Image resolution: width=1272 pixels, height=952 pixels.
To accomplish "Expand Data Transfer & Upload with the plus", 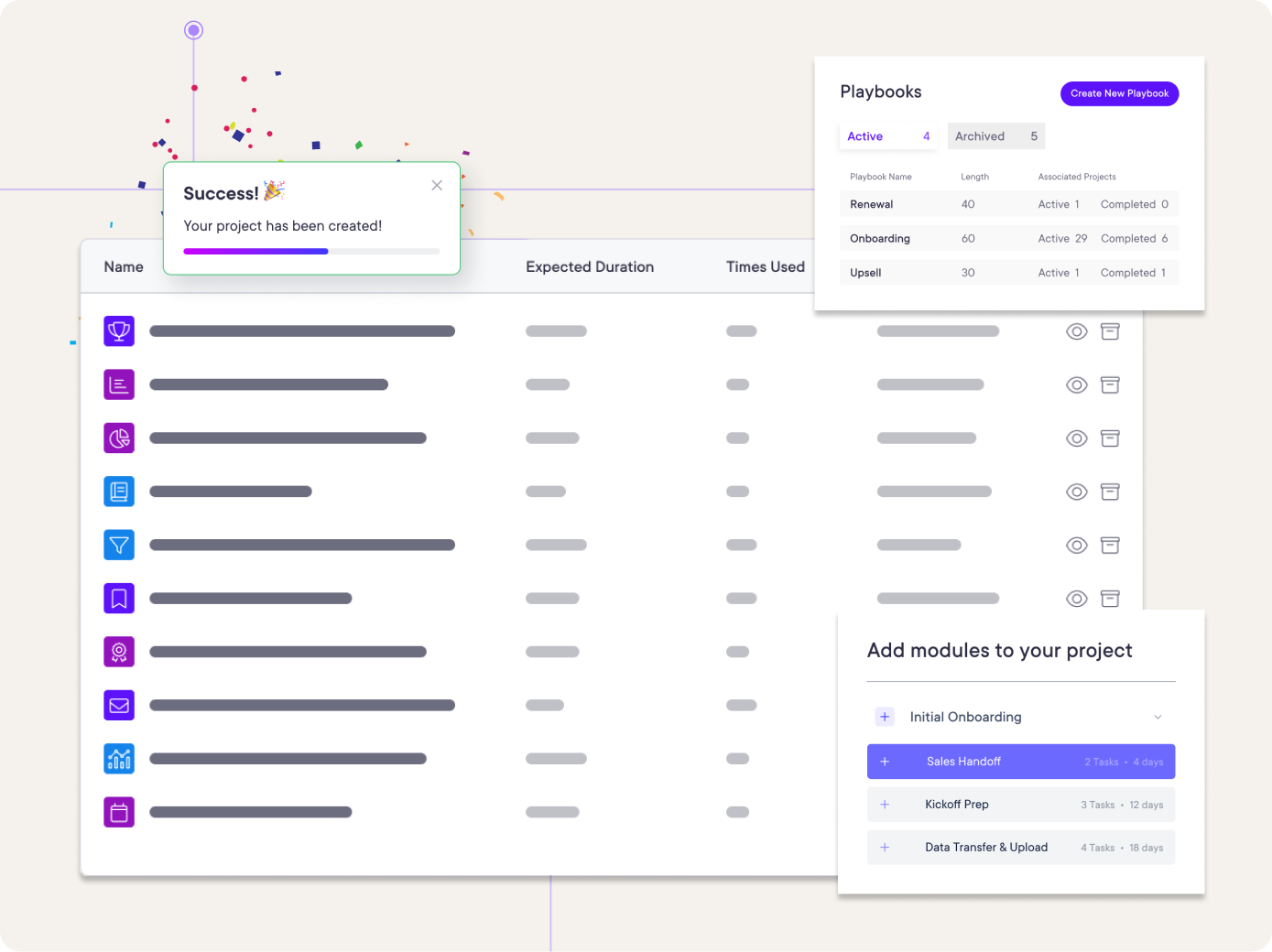I will 885,848.
